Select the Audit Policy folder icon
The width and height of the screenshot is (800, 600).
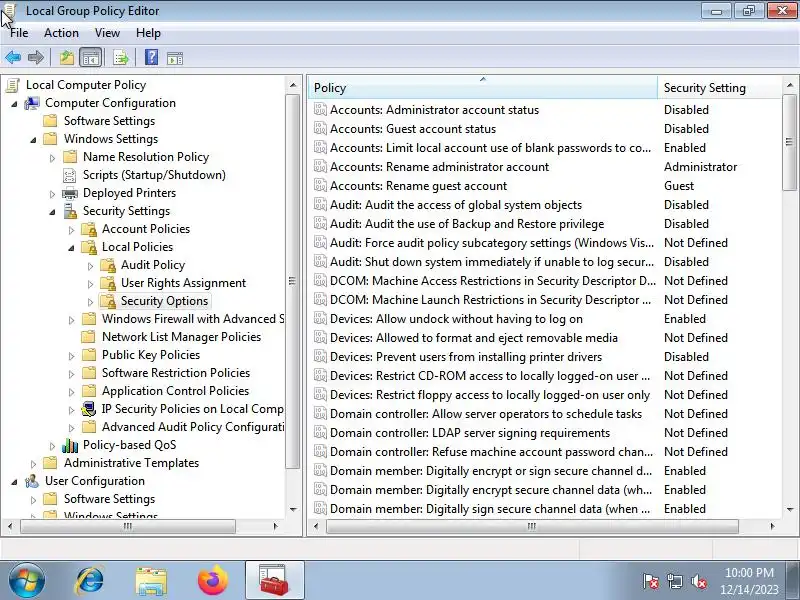[108, 265]
